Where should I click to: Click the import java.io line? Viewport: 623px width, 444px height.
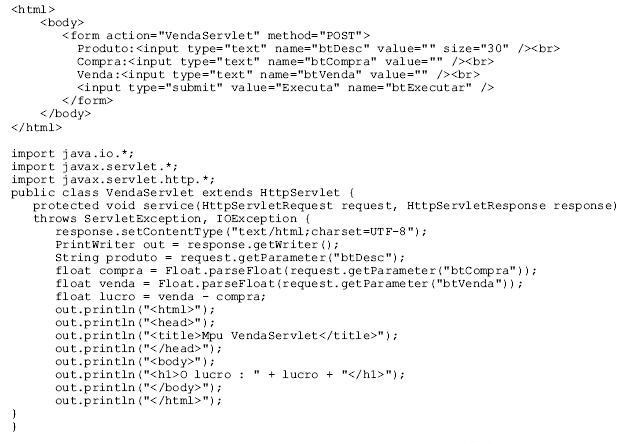coord(73,153)
